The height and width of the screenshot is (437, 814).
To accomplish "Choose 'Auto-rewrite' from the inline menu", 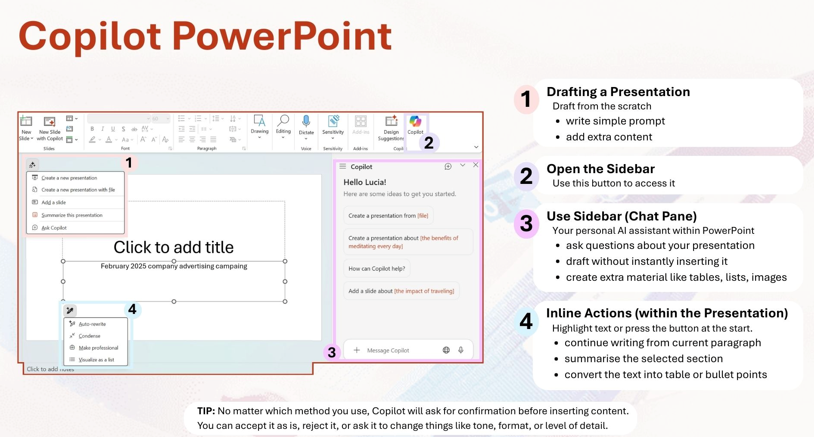I will coord(92,324).
